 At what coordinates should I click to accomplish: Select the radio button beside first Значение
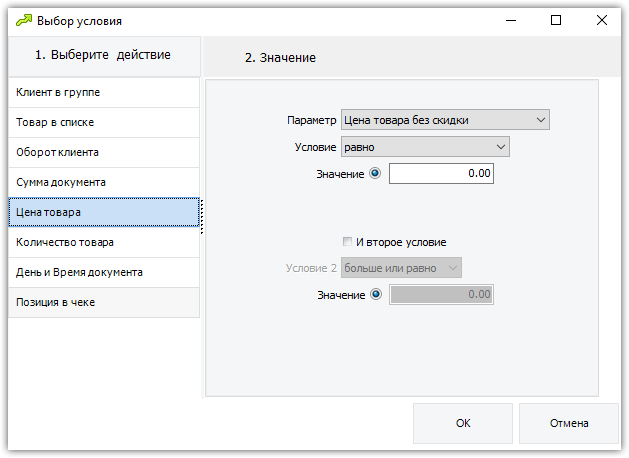[375, 173]
